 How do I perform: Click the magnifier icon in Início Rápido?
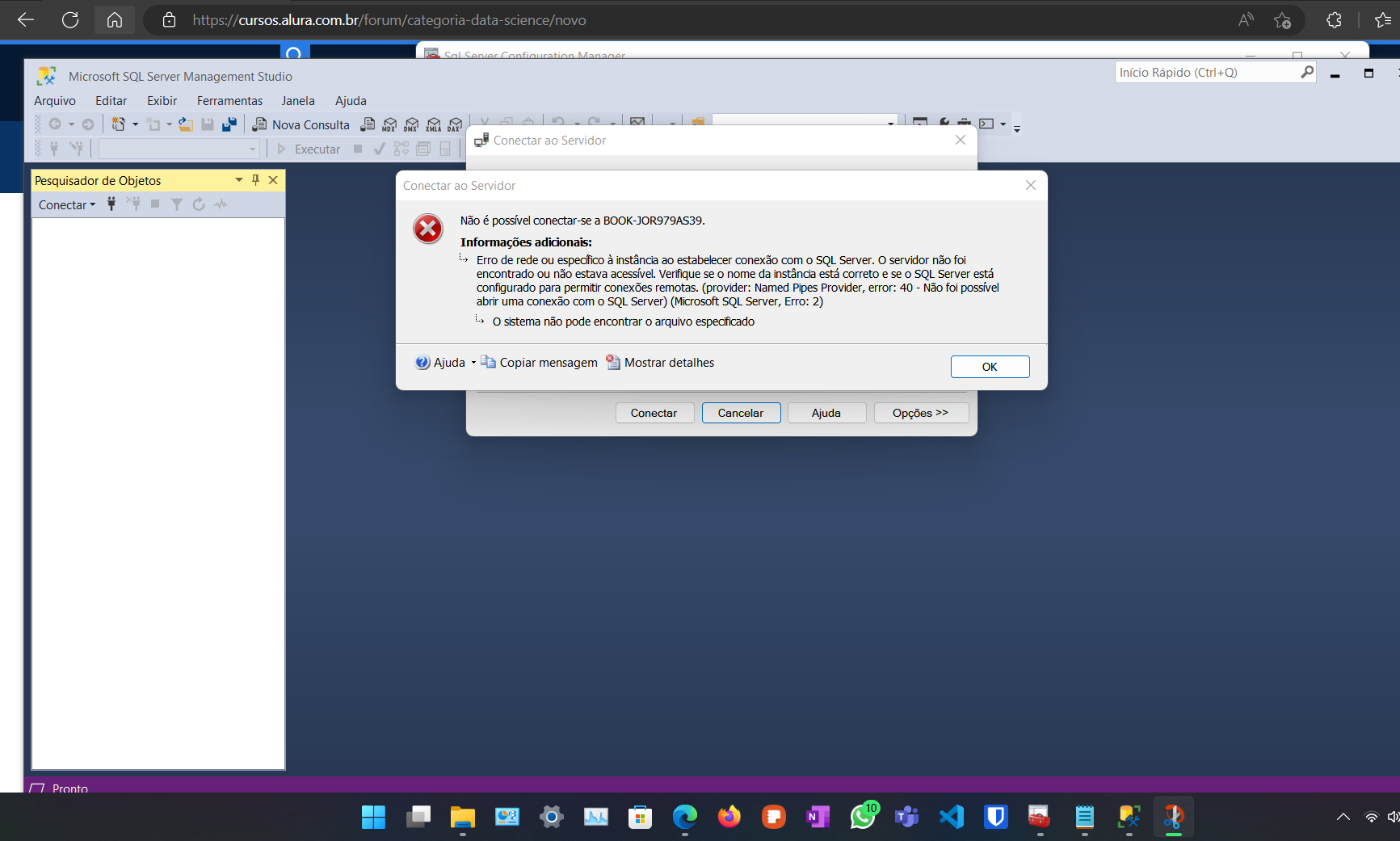[1306, 73]
